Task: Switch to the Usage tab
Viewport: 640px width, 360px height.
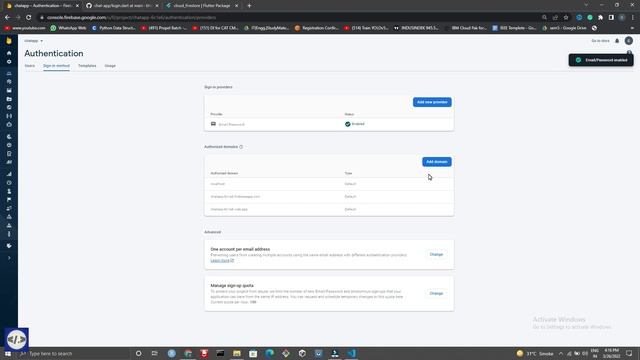Action: (x=110, y=66)
